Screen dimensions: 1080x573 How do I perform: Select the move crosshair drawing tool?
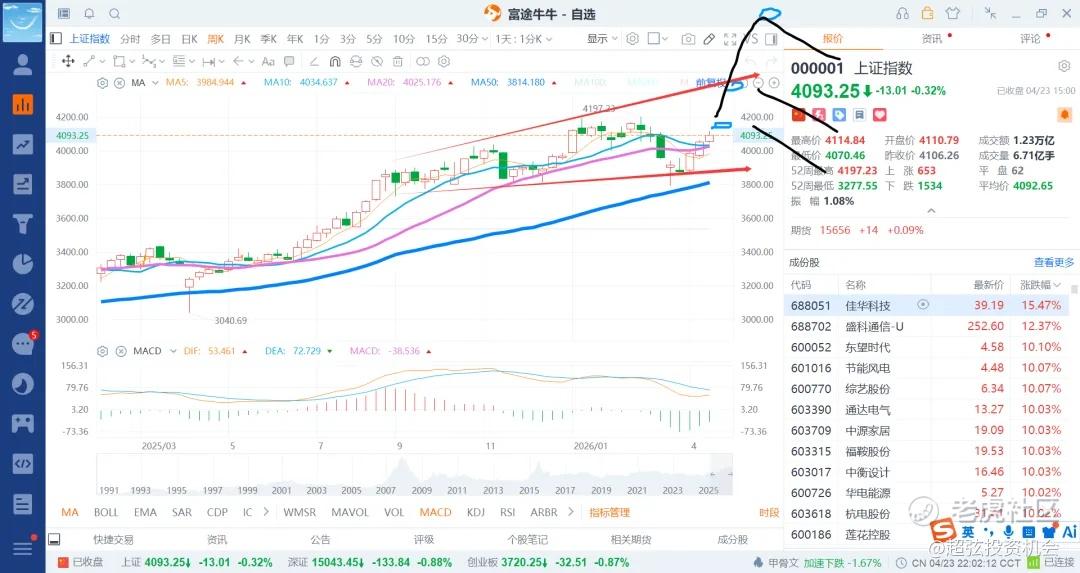[68, 61]
